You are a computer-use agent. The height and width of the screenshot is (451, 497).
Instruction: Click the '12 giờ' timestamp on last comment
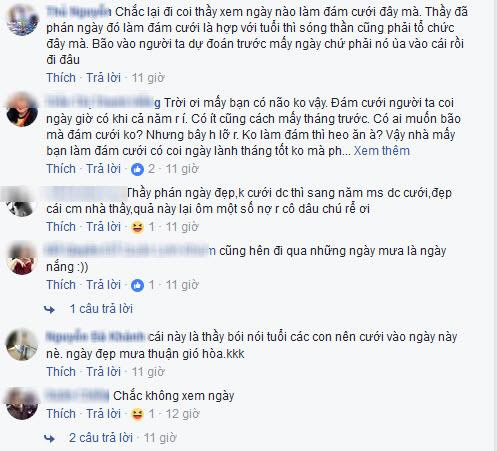click(x=182, y=414)
